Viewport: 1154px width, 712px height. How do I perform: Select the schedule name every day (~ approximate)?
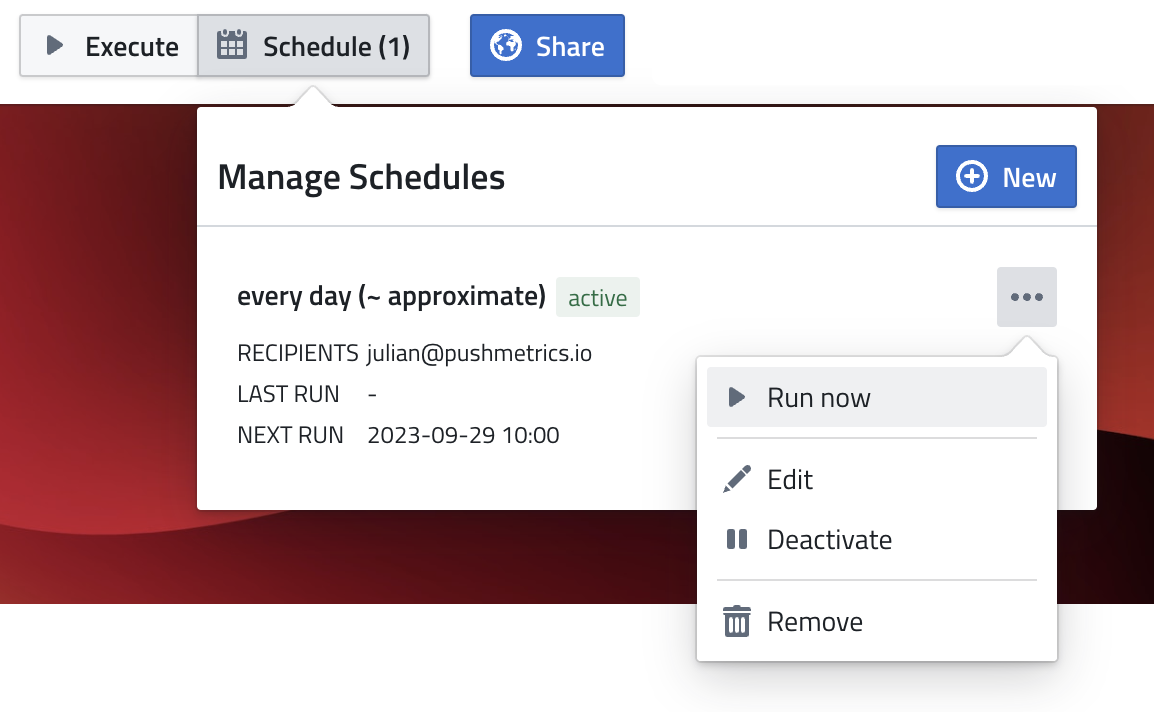point(390,296)
